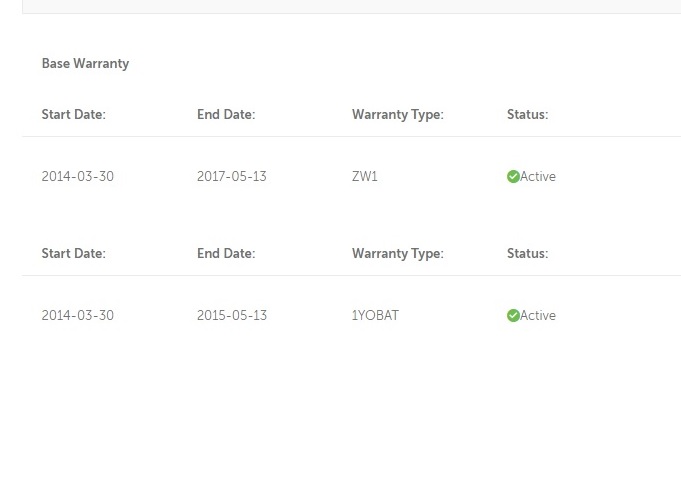The width and height of the screenshot is (681, 480).
Task: Select the Base Warranty heading
Action: tap(85, 64)
